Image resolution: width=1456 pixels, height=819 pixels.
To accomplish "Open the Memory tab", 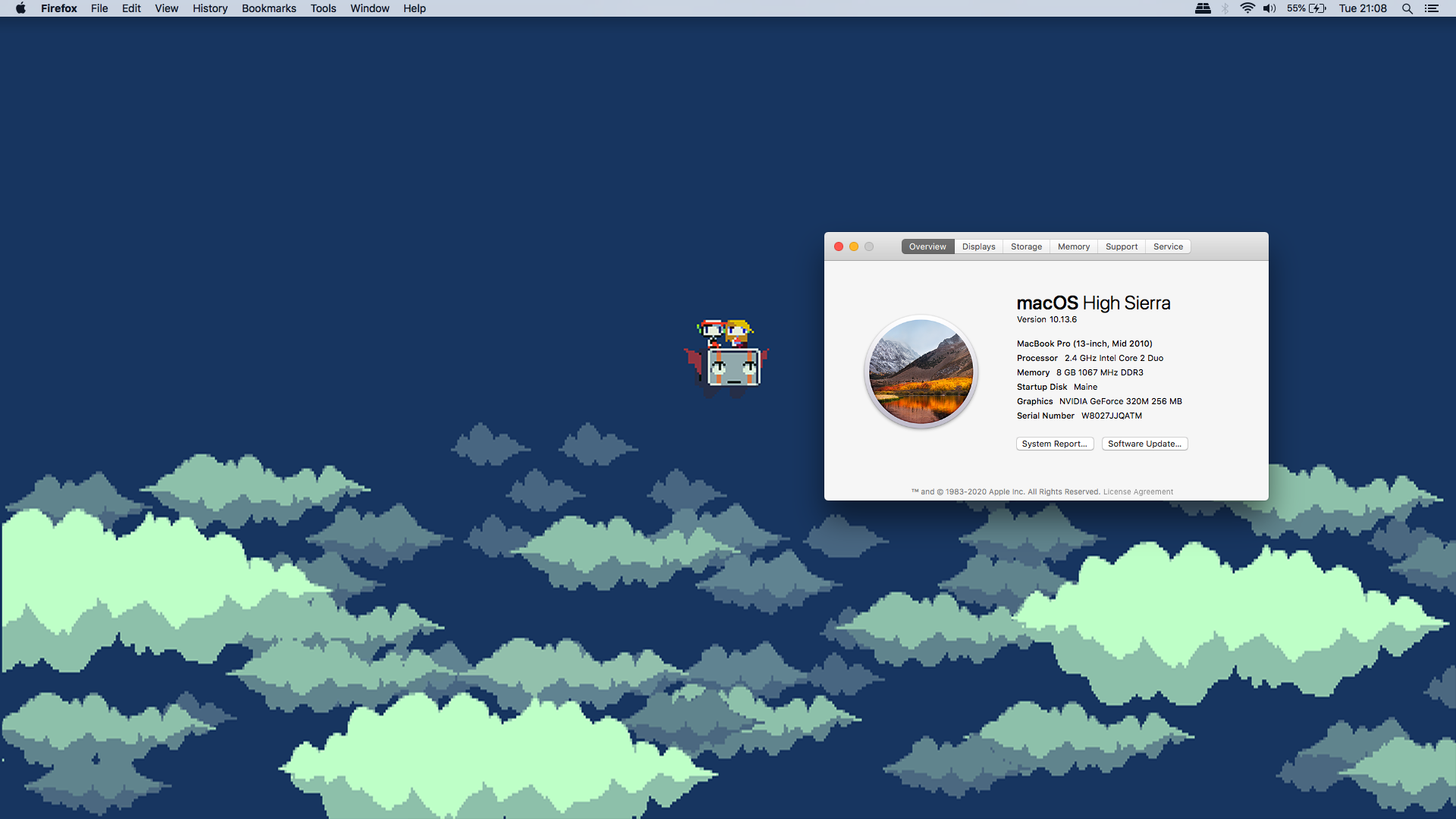I will [x=1073, y=246].
